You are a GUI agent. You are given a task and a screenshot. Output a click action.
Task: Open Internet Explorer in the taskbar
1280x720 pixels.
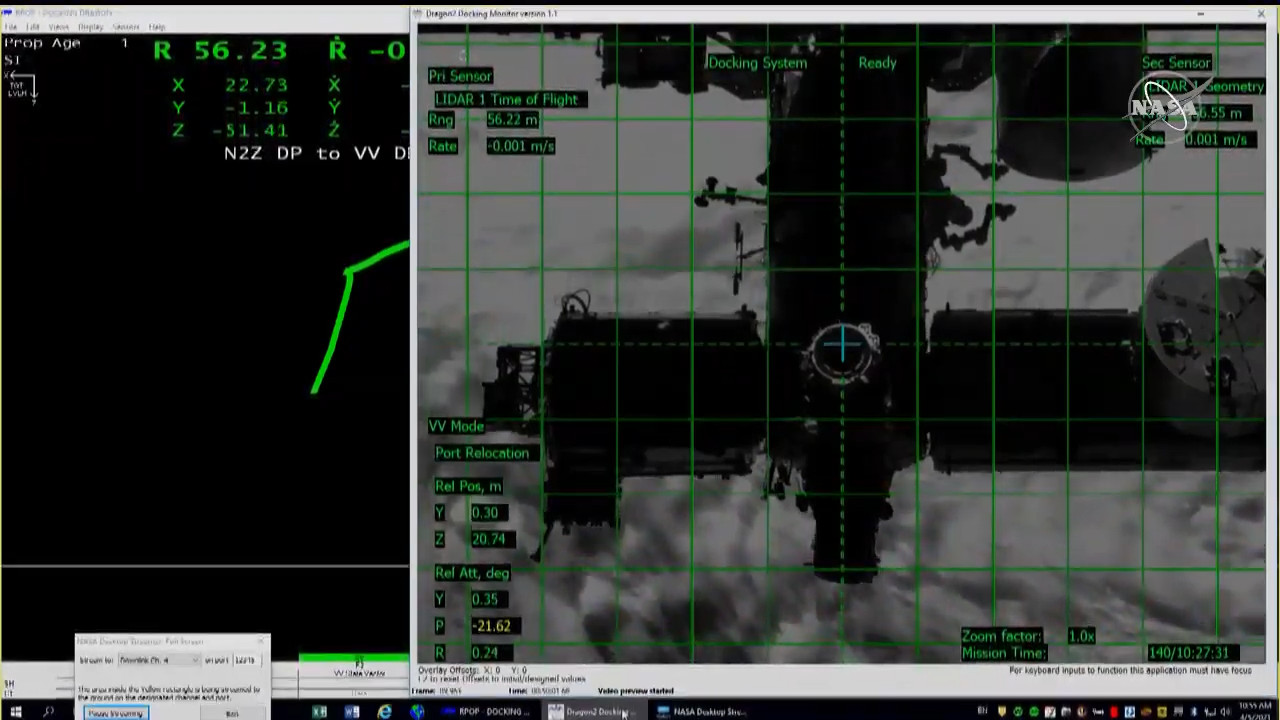pos(385,712)
